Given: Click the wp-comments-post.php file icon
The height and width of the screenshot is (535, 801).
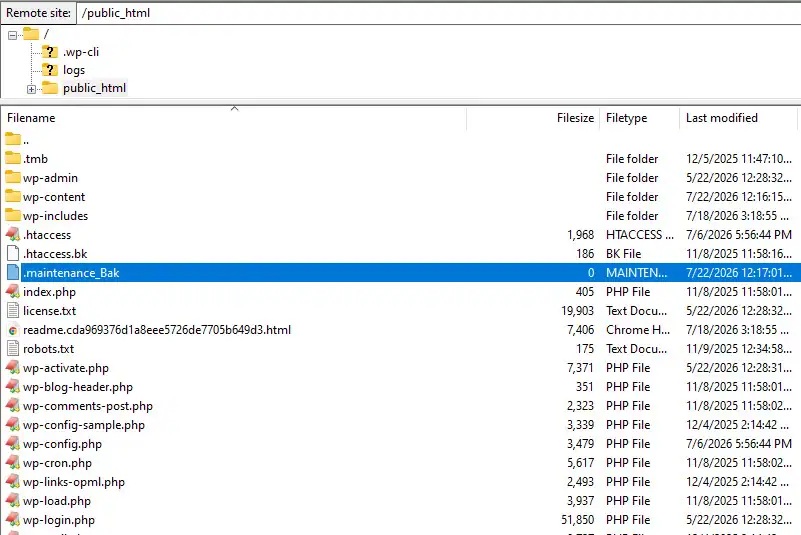Looking at the screenshot, I should tap(13, 406).
